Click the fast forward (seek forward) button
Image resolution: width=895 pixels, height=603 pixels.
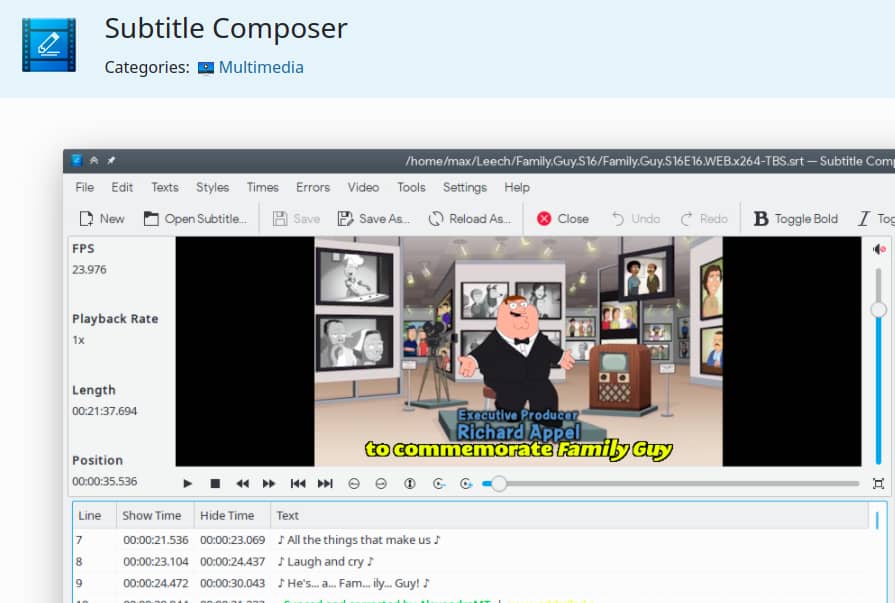pos(269,484)
